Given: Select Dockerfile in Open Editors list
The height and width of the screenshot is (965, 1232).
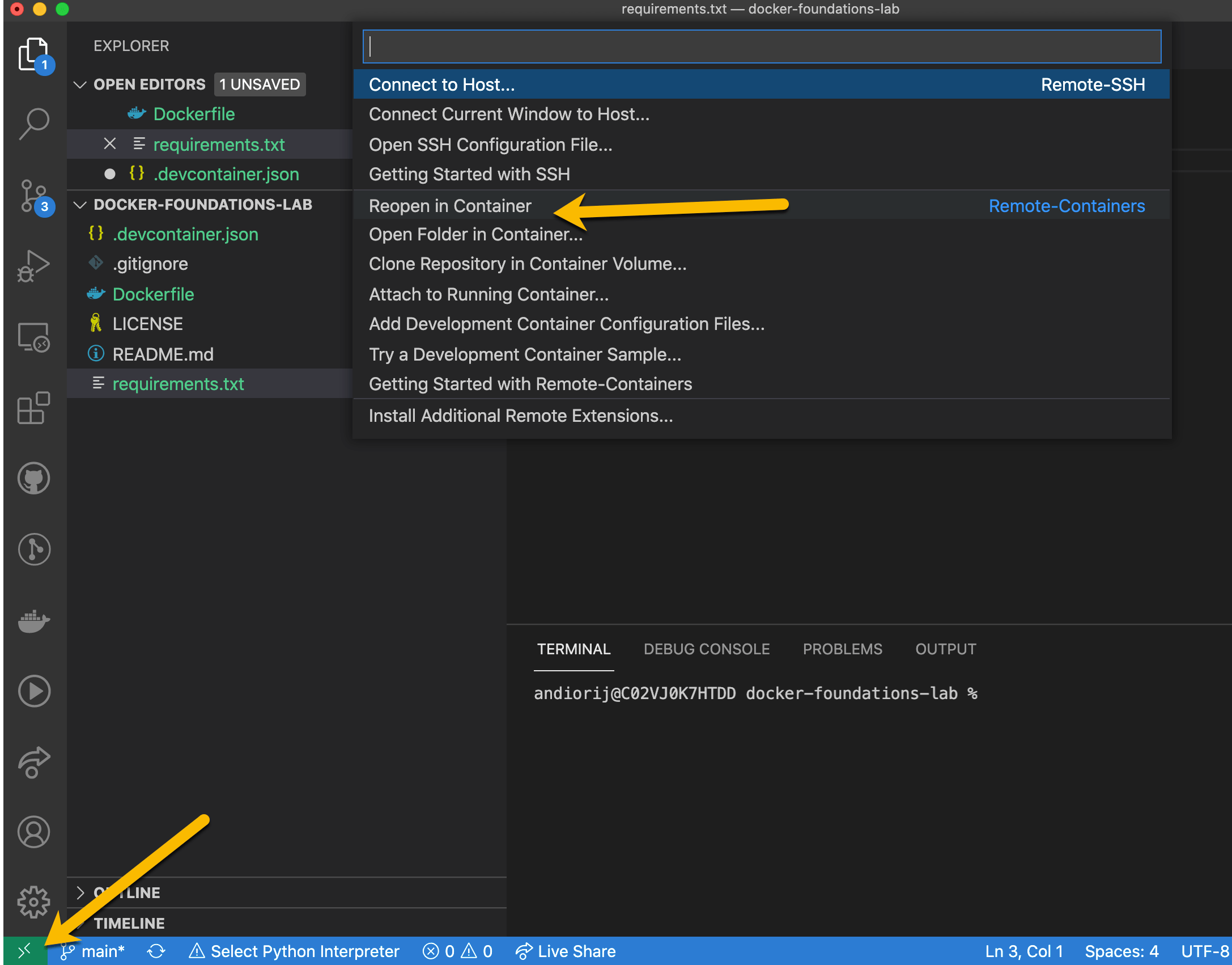Looking at the screenshot, I should coord(210,114).
